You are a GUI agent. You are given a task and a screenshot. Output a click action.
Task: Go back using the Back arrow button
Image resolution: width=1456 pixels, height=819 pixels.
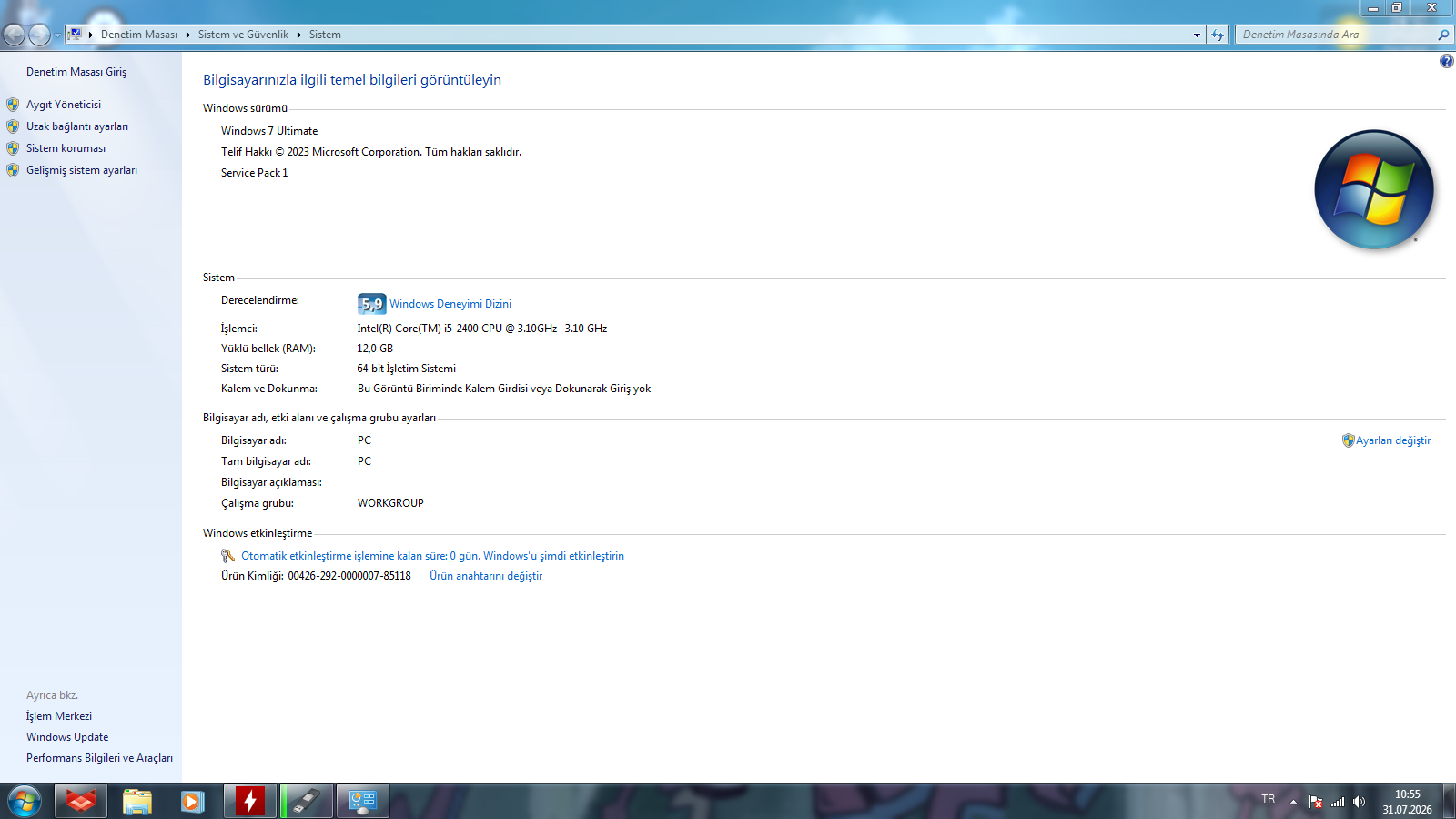14,35
